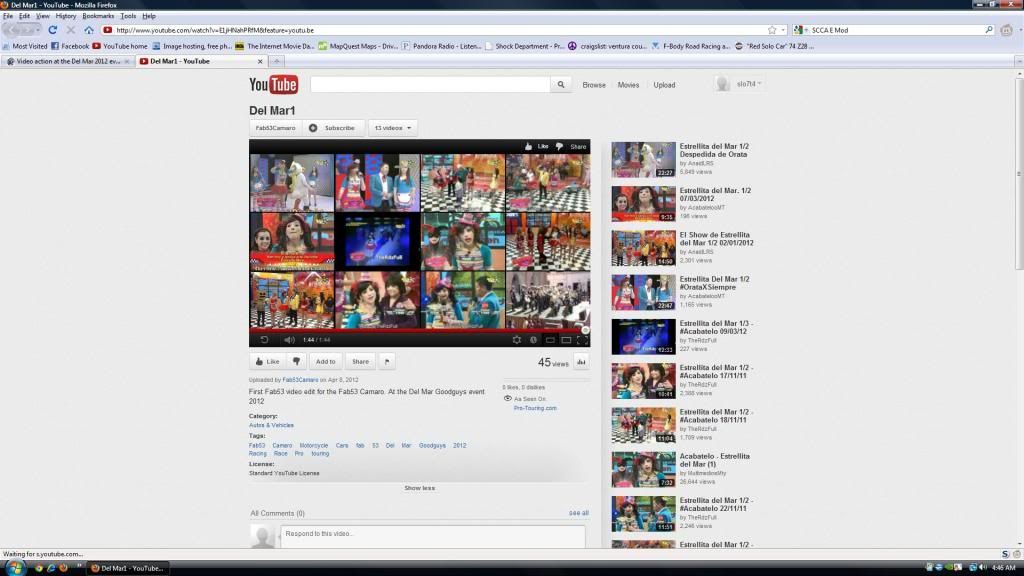Like the video using the Like button
Image resolution: width=1024 pixels, height=576 pixels.
[267, 362]
